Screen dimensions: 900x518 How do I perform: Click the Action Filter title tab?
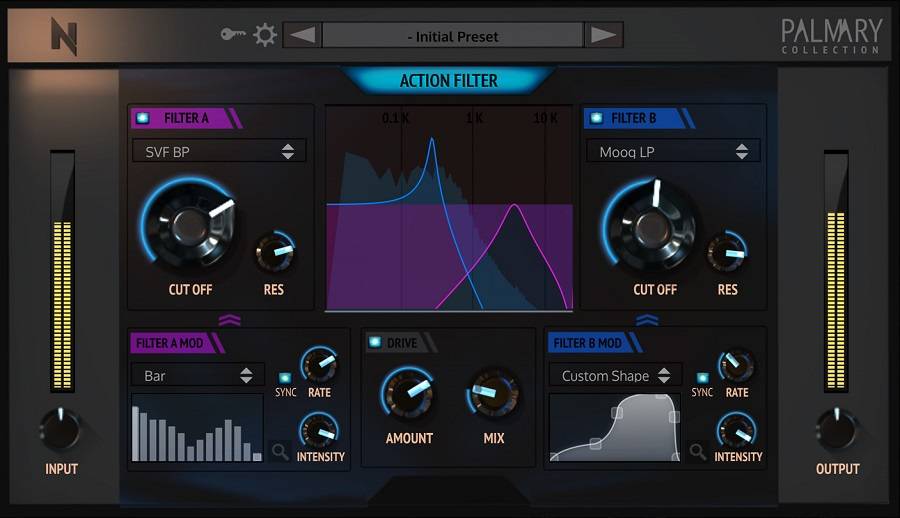[x=448, y=81]
